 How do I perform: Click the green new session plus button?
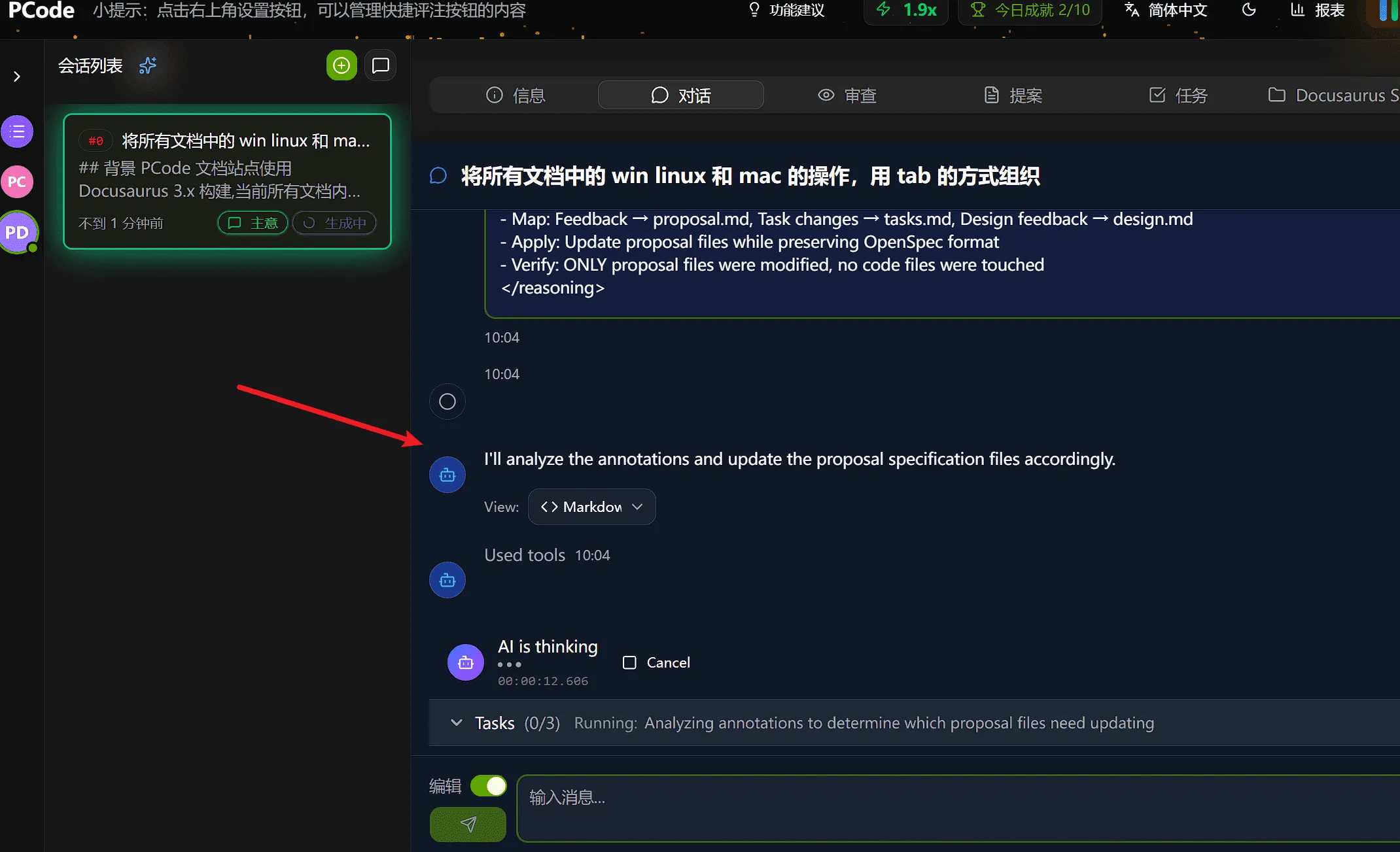341,65
